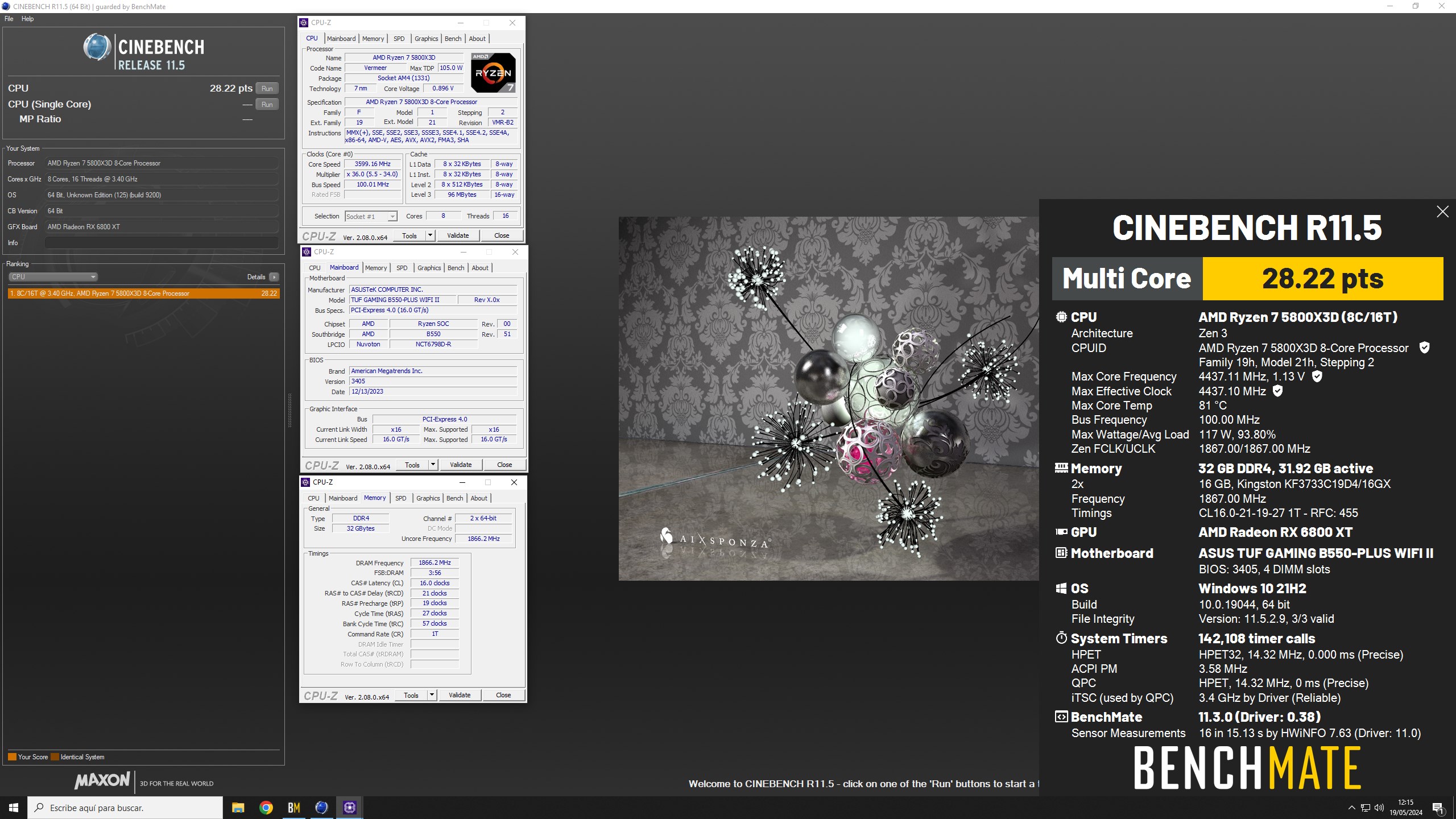Open the Help menu in Cinebench
This screenshot has width=1456, height=819.
click(27, 19)
